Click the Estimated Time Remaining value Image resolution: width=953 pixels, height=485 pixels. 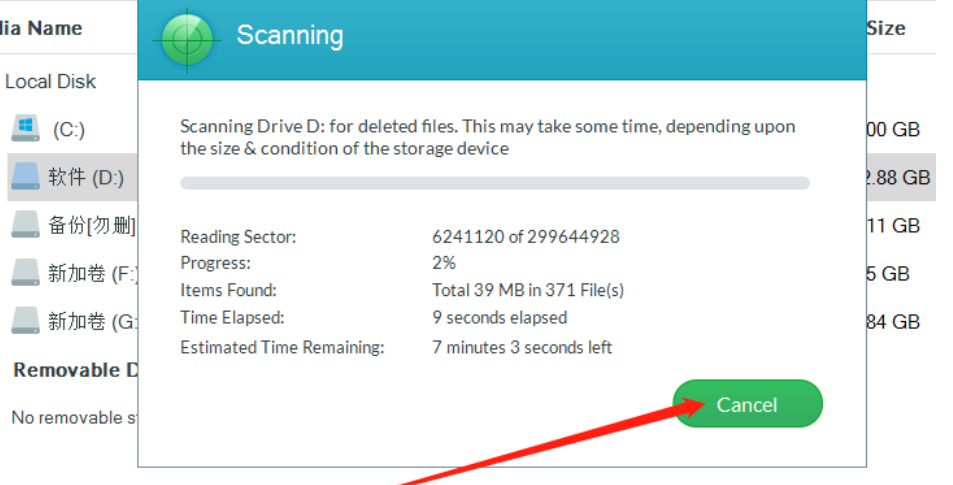click(522, 348)
